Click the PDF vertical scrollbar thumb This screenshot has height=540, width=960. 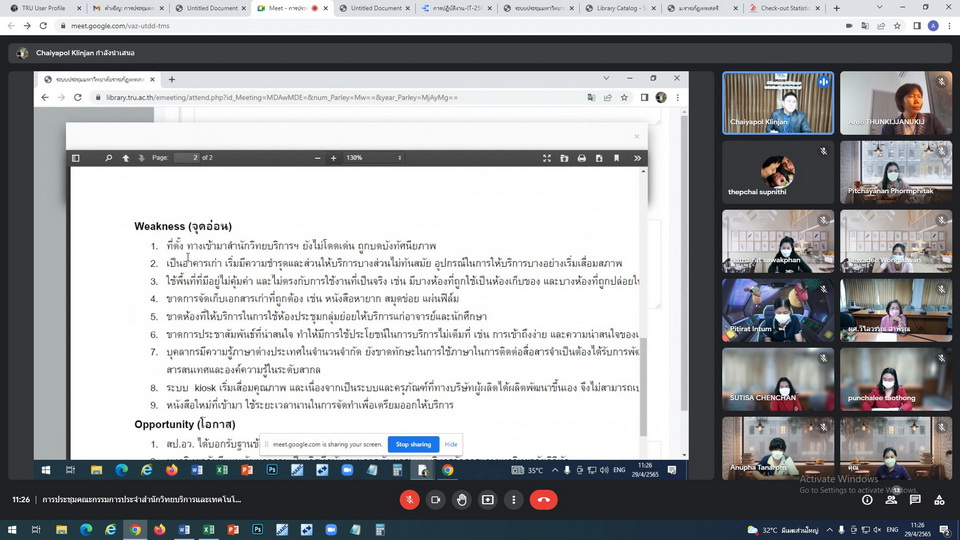pyautogui.click(x=643, y=389)
